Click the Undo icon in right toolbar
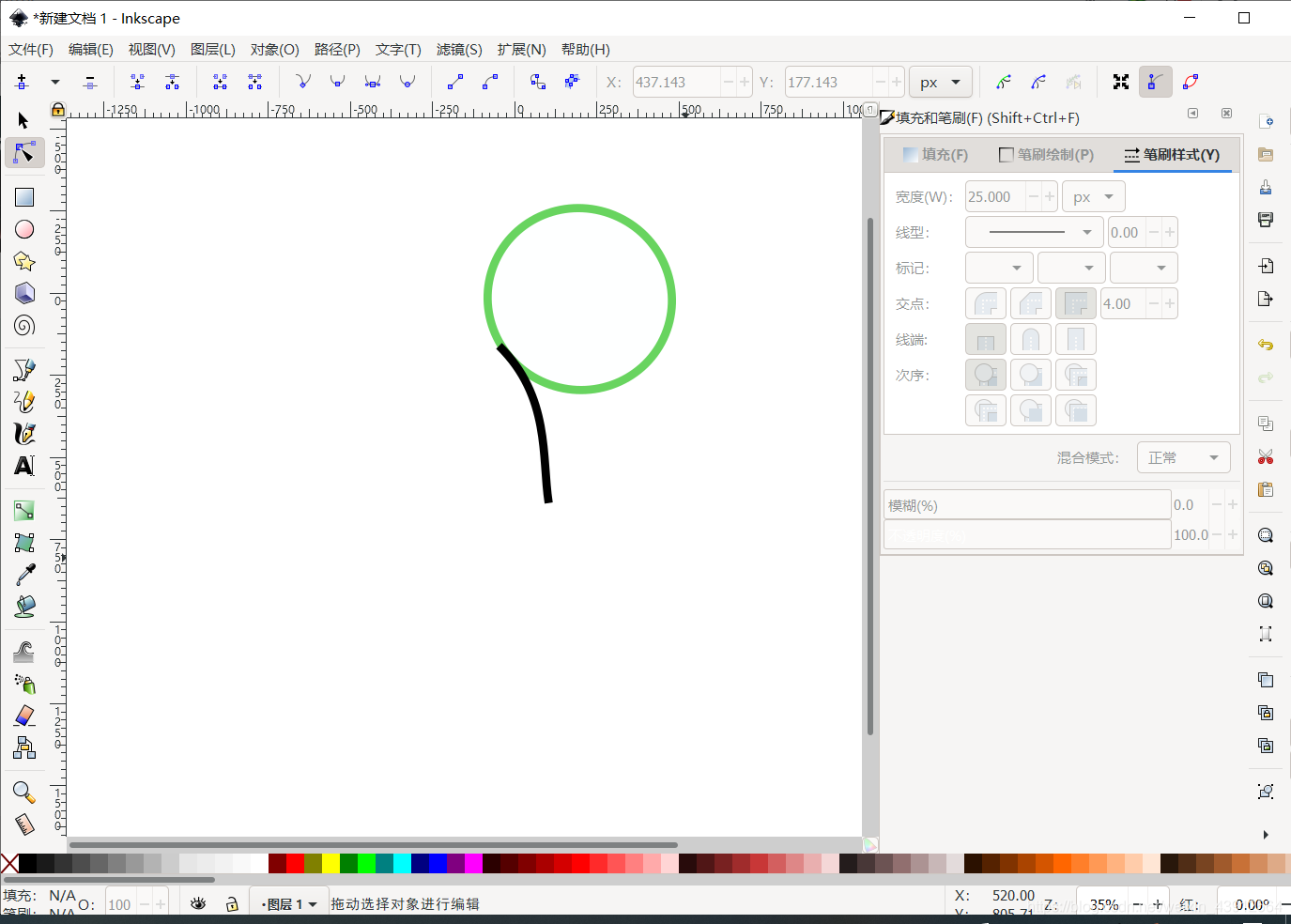The image size is (1291, 924). (x=1266, y=345)
